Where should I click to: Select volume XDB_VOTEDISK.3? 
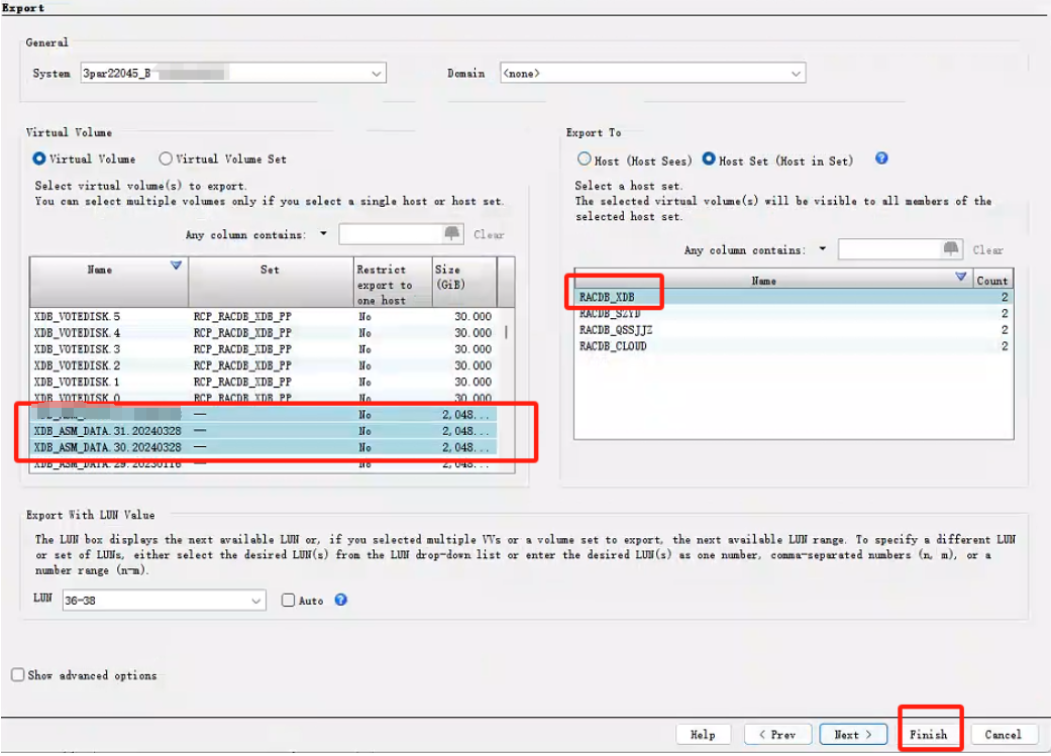coord(263,349)
